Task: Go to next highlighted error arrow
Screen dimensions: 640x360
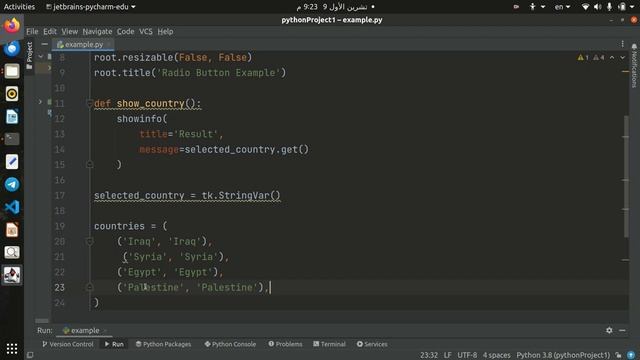Action: (622, 58)
